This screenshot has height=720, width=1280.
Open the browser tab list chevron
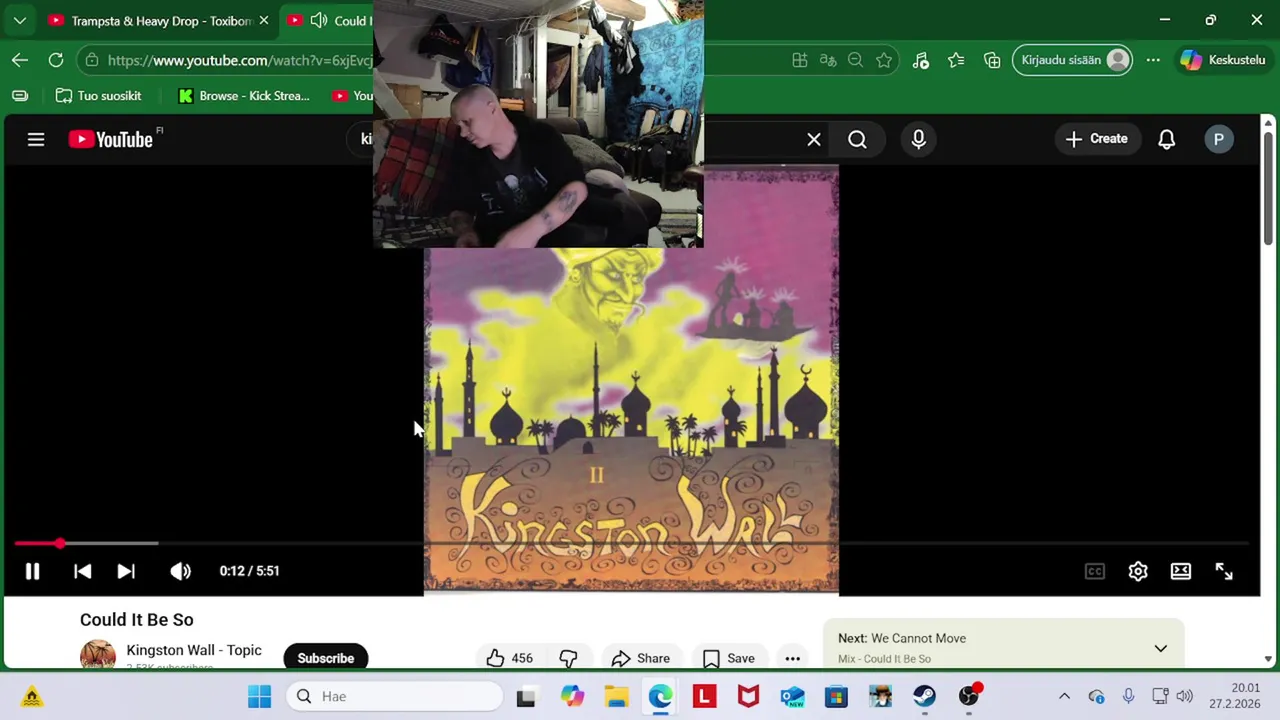[x=19, y=20]
